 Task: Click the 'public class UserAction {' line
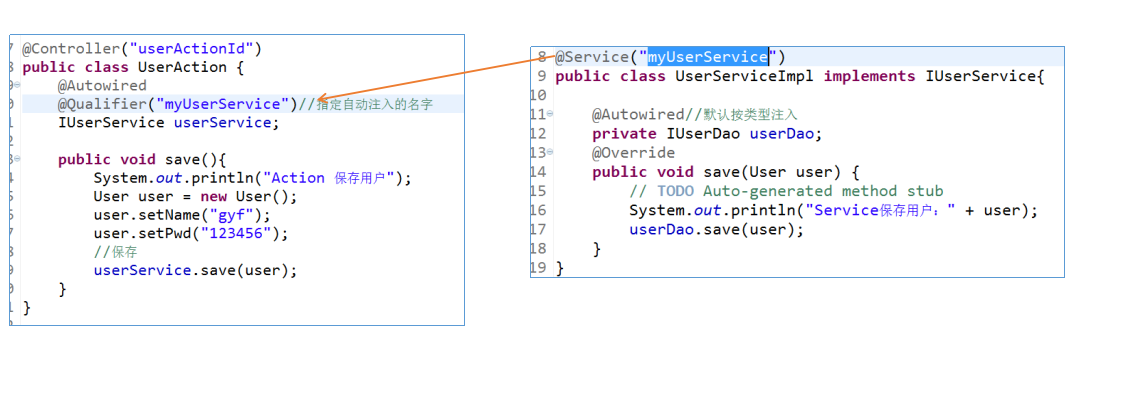click(134, 68)
